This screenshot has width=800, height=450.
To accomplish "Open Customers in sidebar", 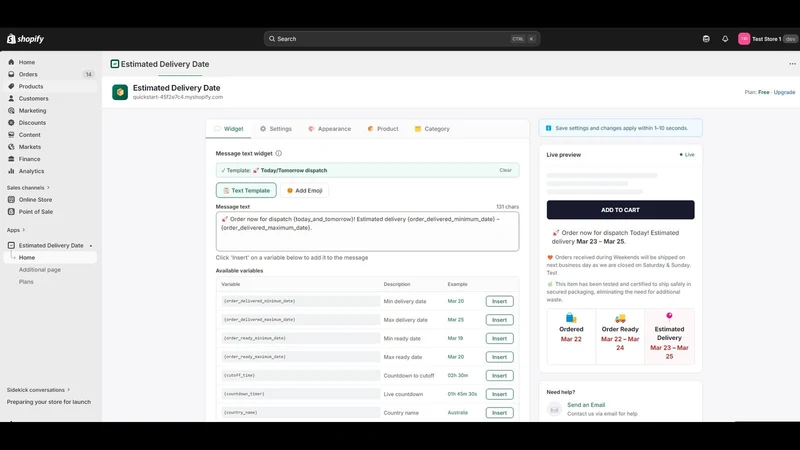I will pos(34,98).
